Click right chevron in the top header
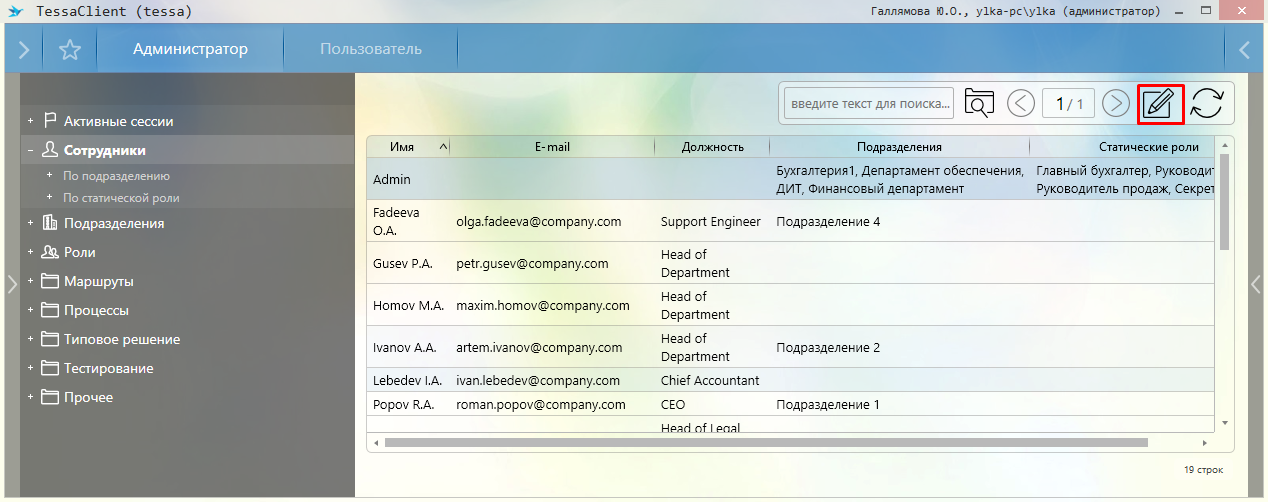Image resolution: width=1268 pixels, height=502 pixels. tap(1245, 50)
